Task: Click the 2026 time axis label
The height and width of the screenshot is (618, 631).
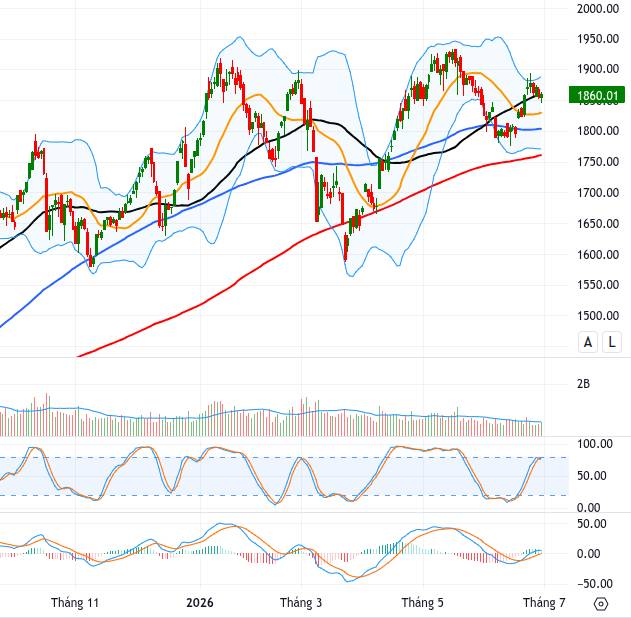Action: click(200, 603)
